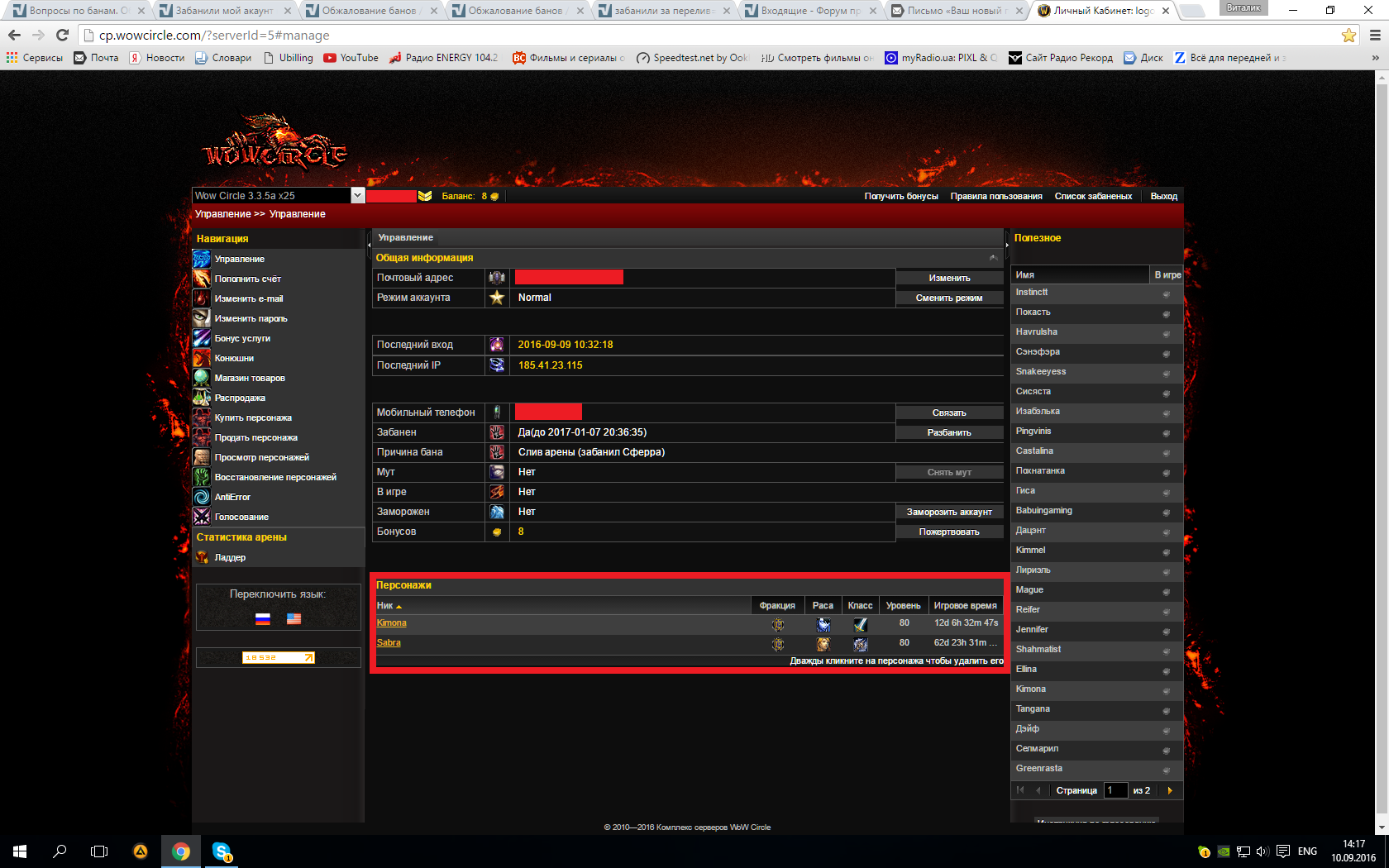Screen dimensions: 1389x868
Task: Sort characters by the Ник column header
Action: coord(385,606)
